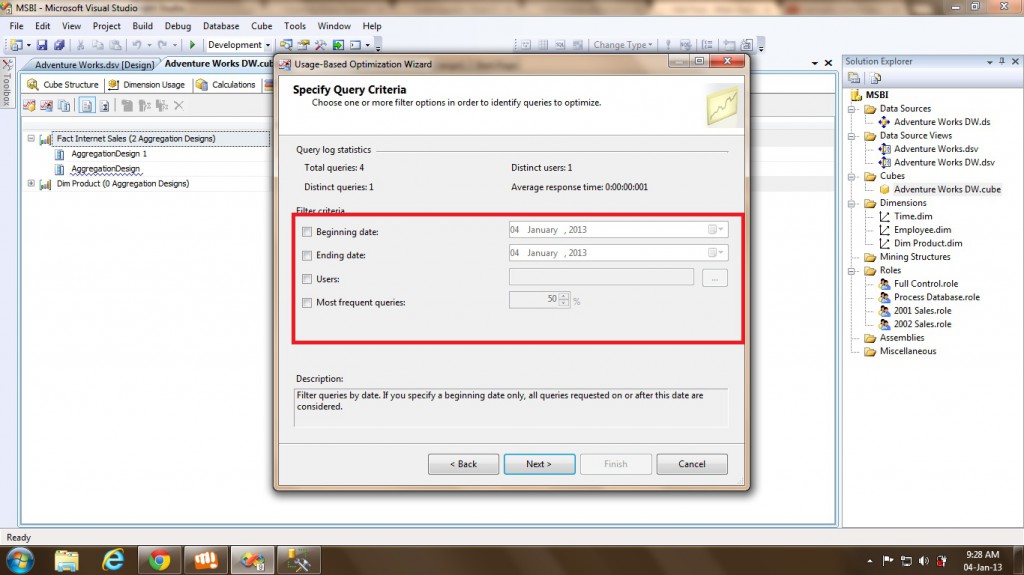This screenshot has height=575, width=1024.
Task: Expand the Dim Product tree node
Action: click(31, 184)
